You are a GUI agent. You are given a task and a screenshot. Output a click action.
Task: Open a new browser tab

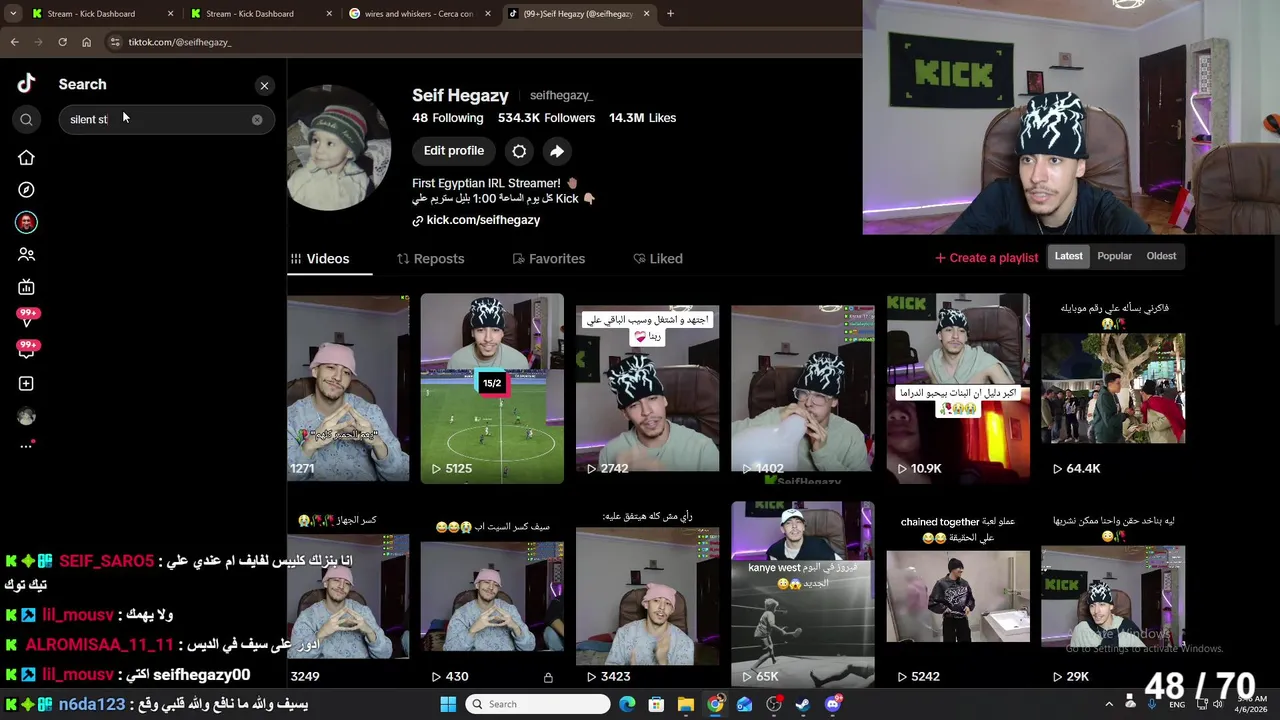[670, 14]
